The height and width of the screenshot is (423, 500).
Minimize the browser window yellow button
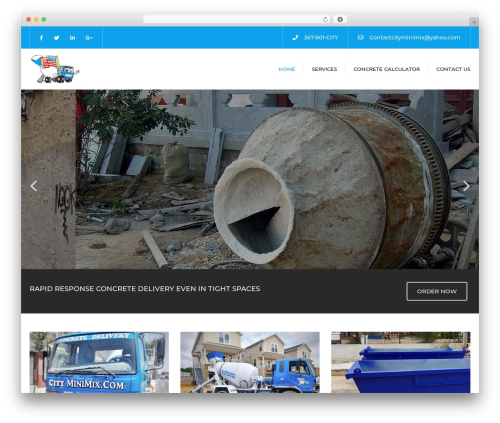pos(36,19)
